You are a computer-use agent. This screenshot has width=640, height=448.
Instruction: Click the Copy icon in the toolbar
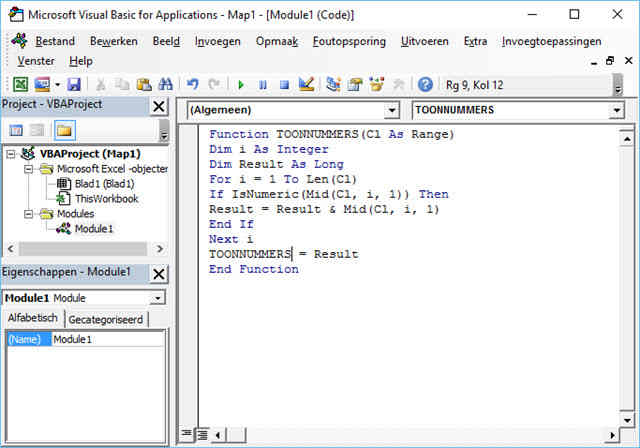click(122, 84)
